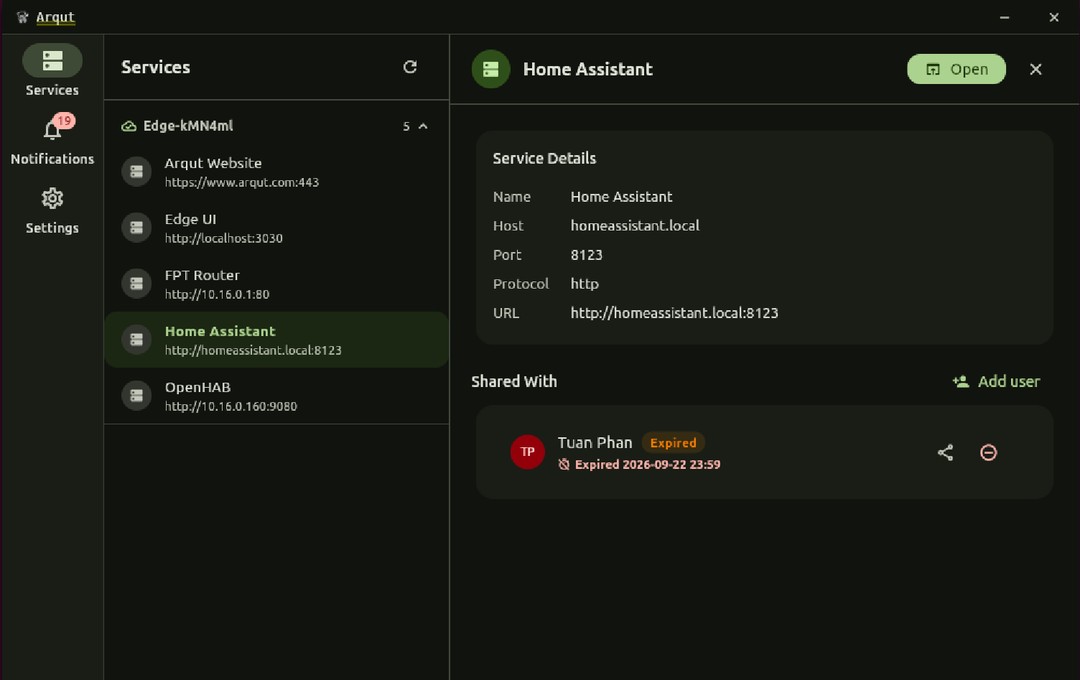Click the expired clock icon under Tuan Phan
Image resolution: width=1080 pixels, height=680 pixels.
[563, 464]
